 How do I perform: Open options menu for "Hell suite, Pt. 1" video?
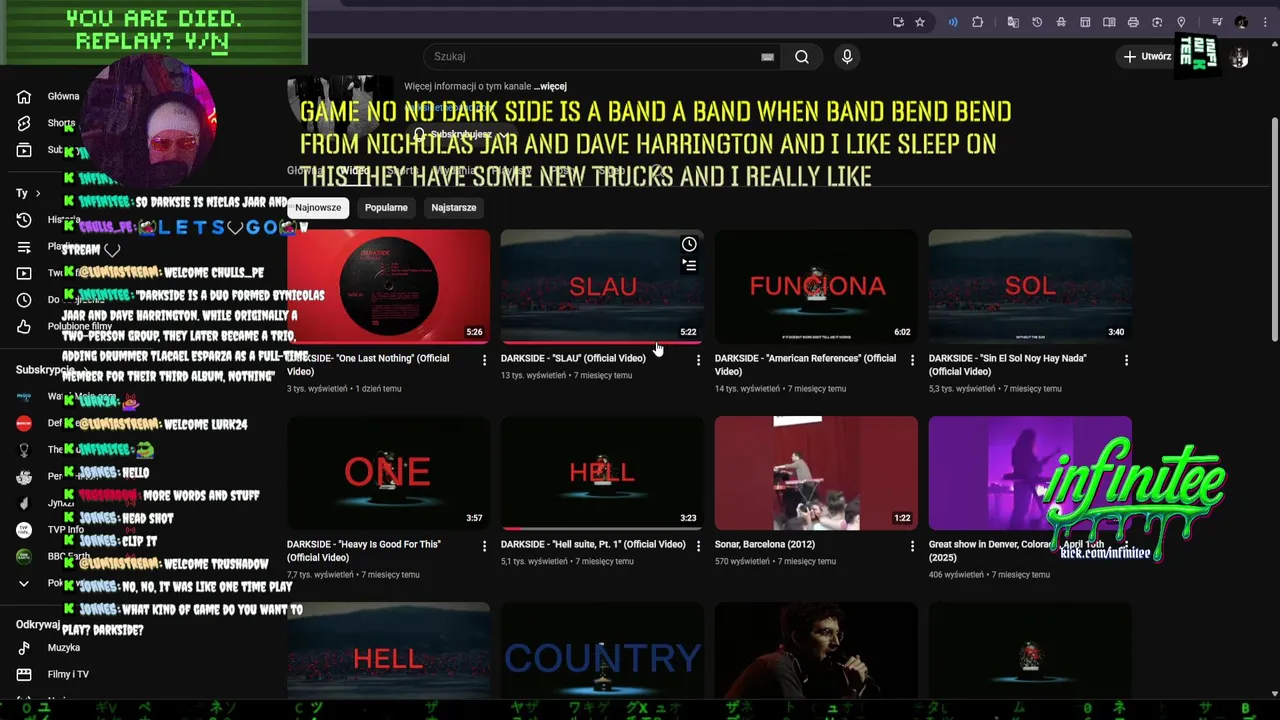tap(698, 546)
